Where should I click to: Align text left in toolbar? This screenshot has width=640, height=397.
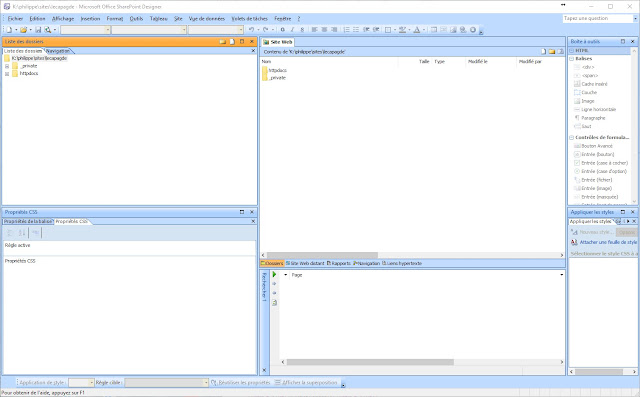tap(314, 29)
